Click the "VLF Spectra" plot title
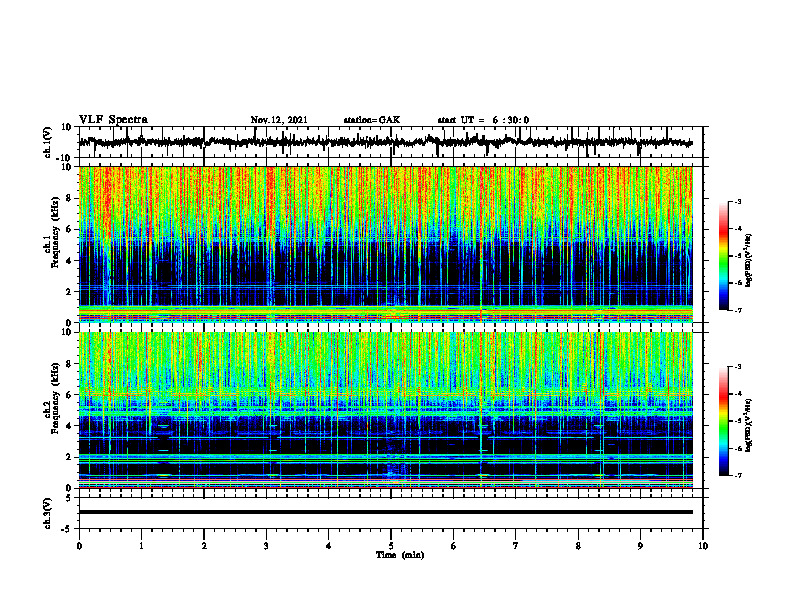Image resolution: width=792 pixels, height=612 pixels. coord(113,120)
